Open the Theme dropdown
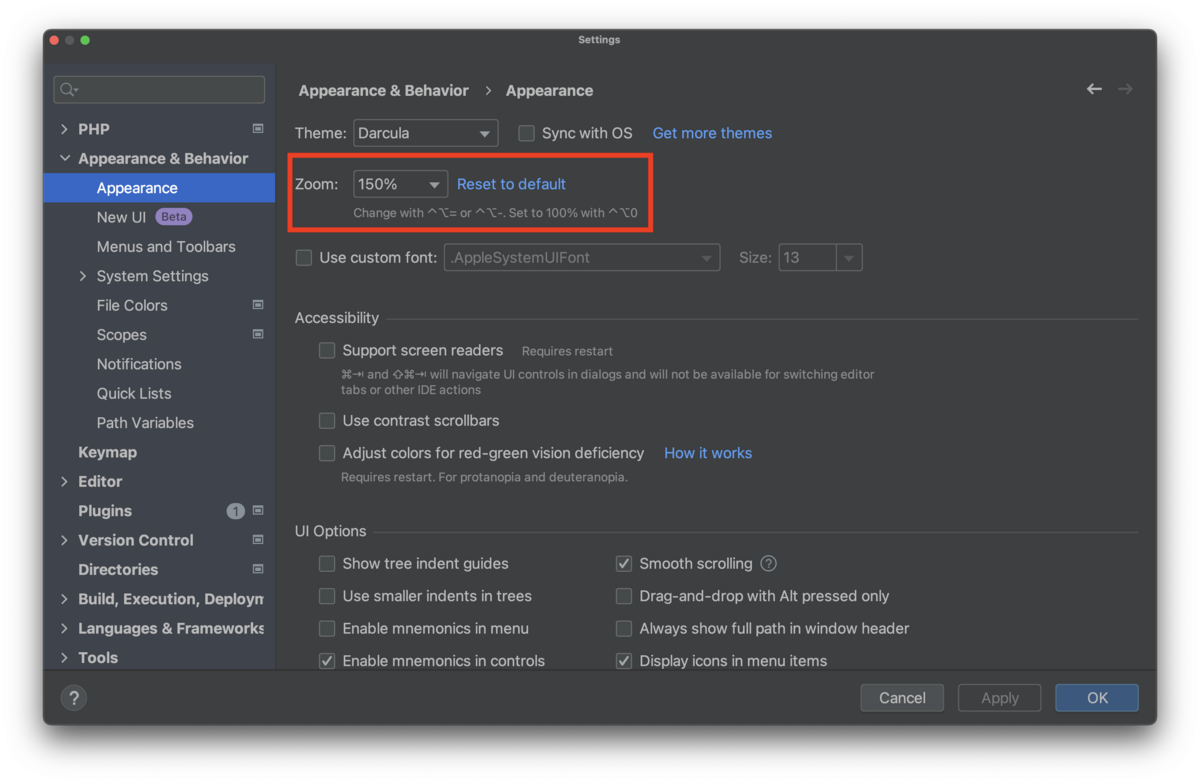The width and height of the screenshot is (1200, 782). click(425, 133)
